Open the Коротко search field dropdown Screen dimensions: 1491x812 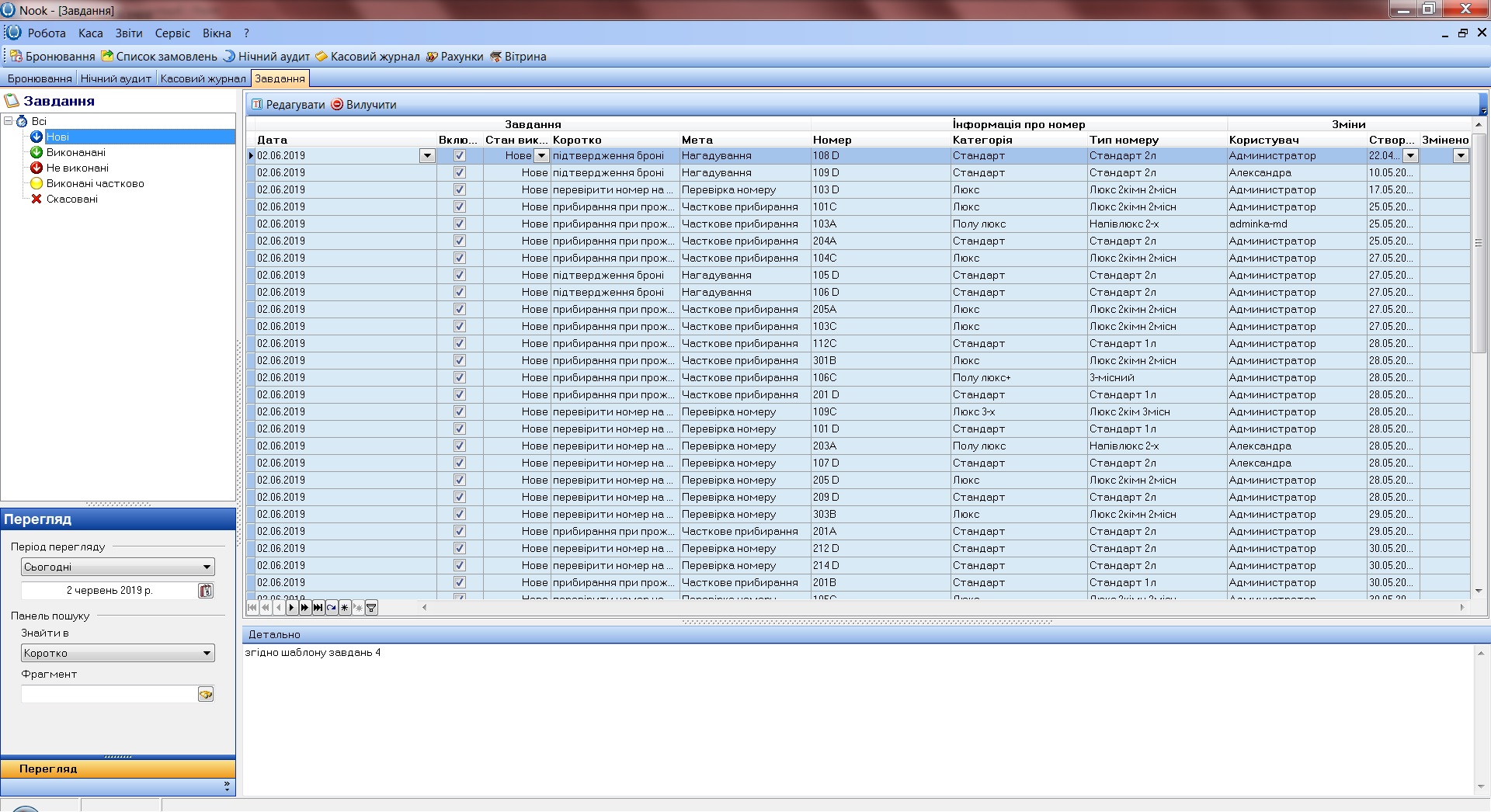207,654
